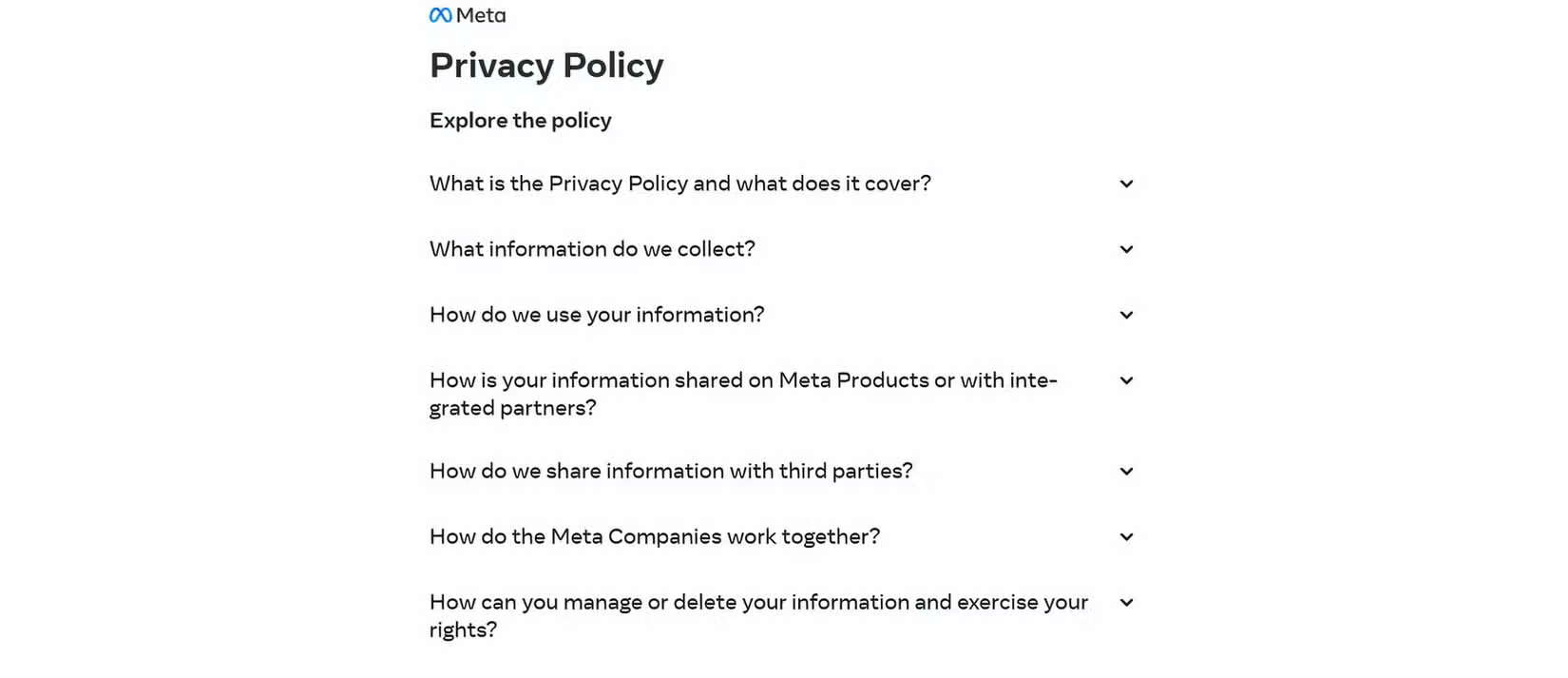1568x678 pixels.
Task: Expand chevron beside 'How do we use your information?'
Action: pos(1126,315)
